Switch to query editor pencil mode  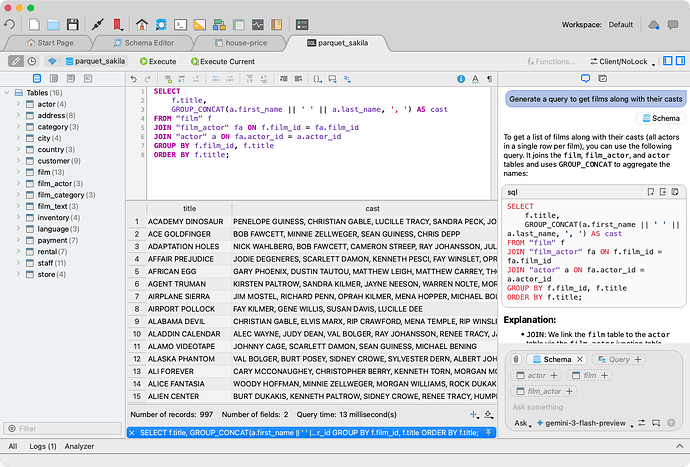(16, 61)
